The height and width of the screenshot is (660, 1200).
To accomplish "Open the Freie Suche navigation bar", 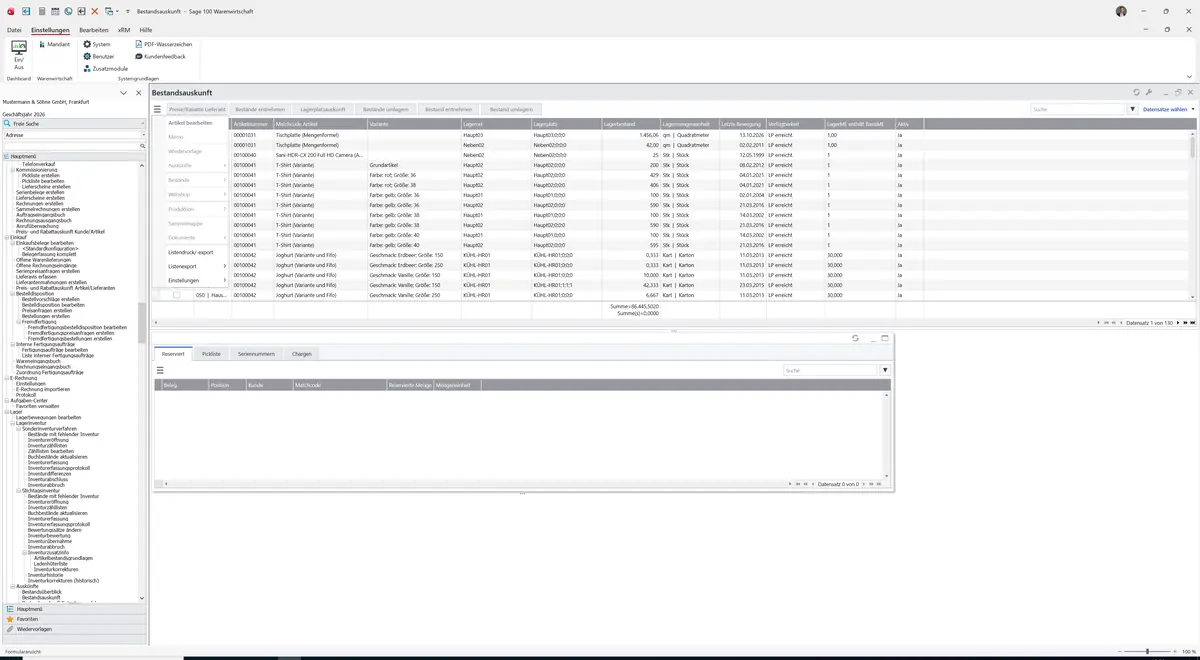I will click(x=73, y=123).
